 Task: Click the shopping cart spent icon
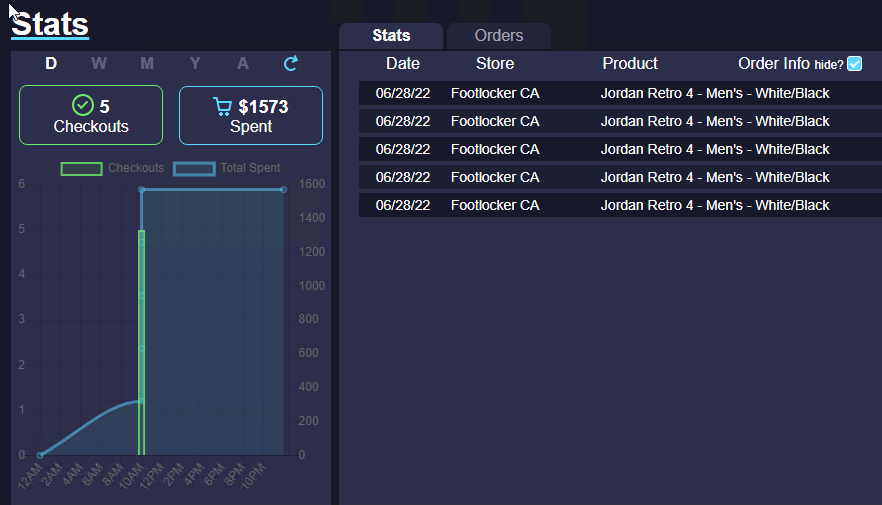click(x=222, y=106)
